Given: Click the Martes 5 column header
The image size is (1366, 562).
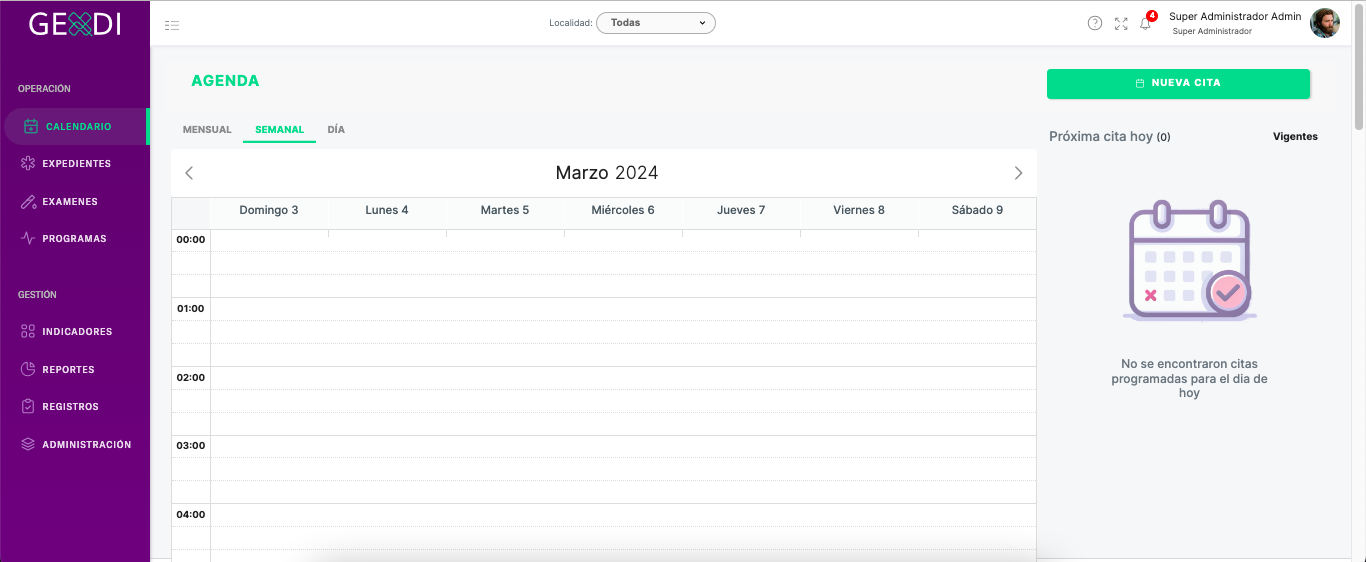Looking at the screenshot, I should (x=505, y=210).
